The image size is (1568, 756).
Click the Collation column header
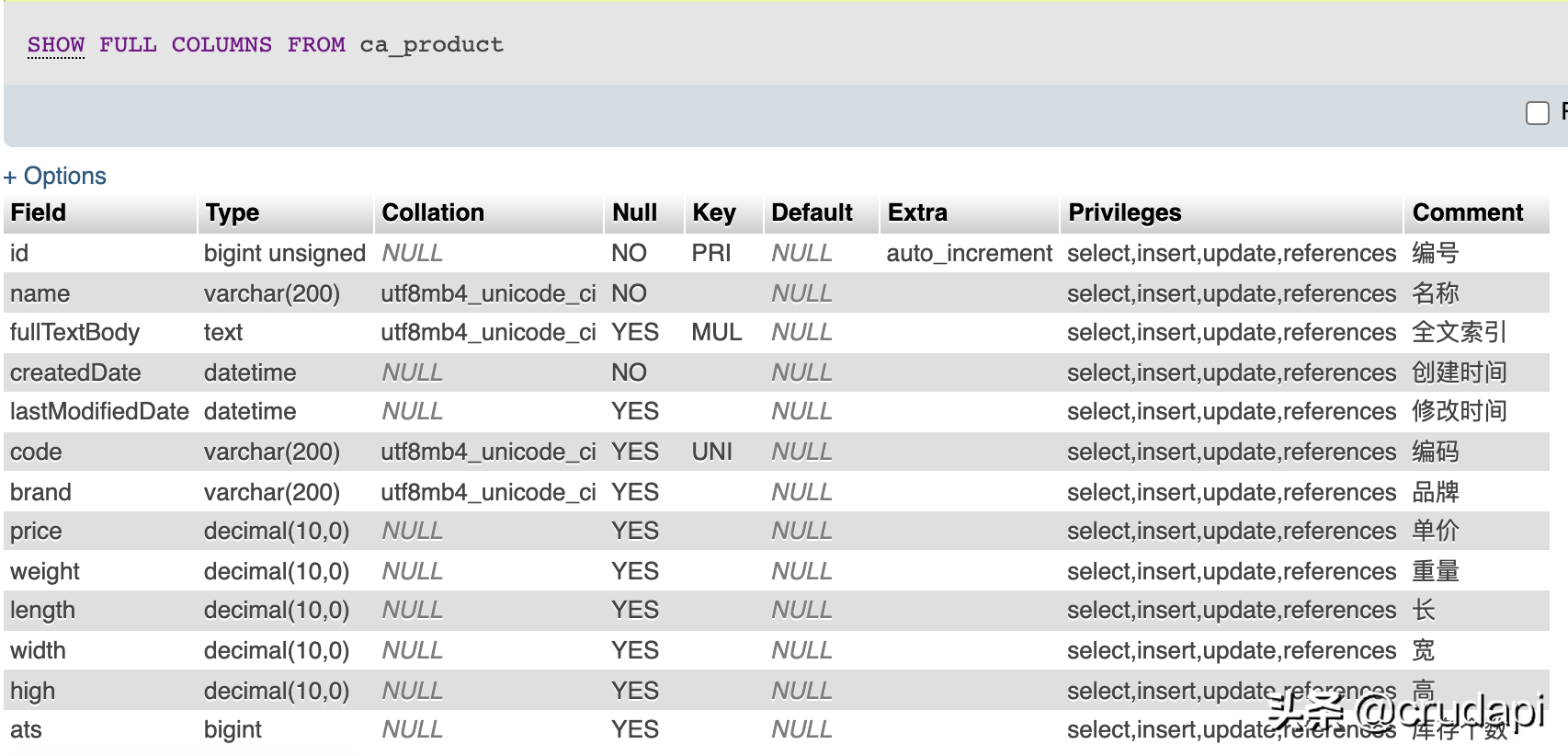[433, 212]
